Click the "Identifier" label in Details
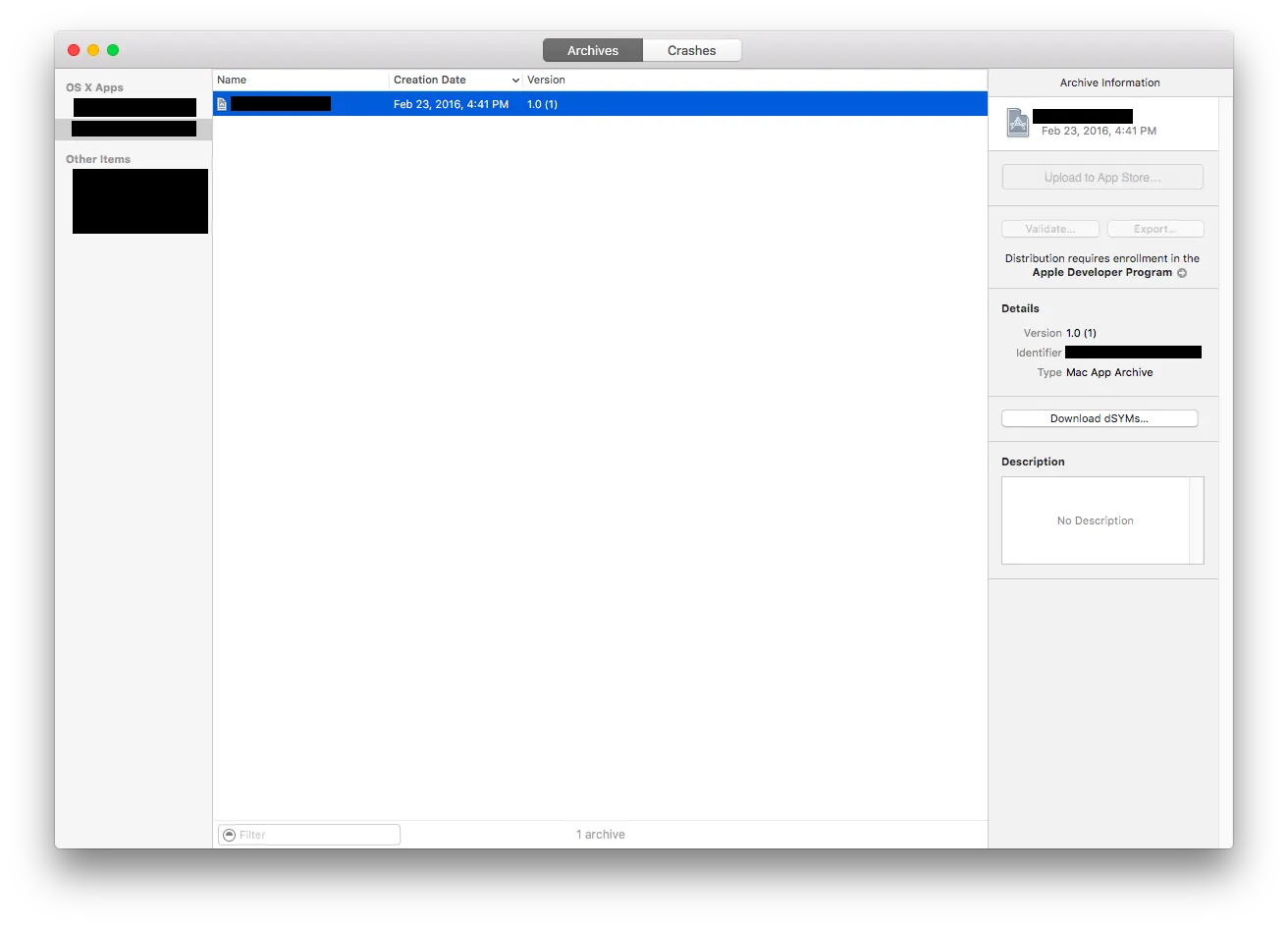 click(1039, 354)
